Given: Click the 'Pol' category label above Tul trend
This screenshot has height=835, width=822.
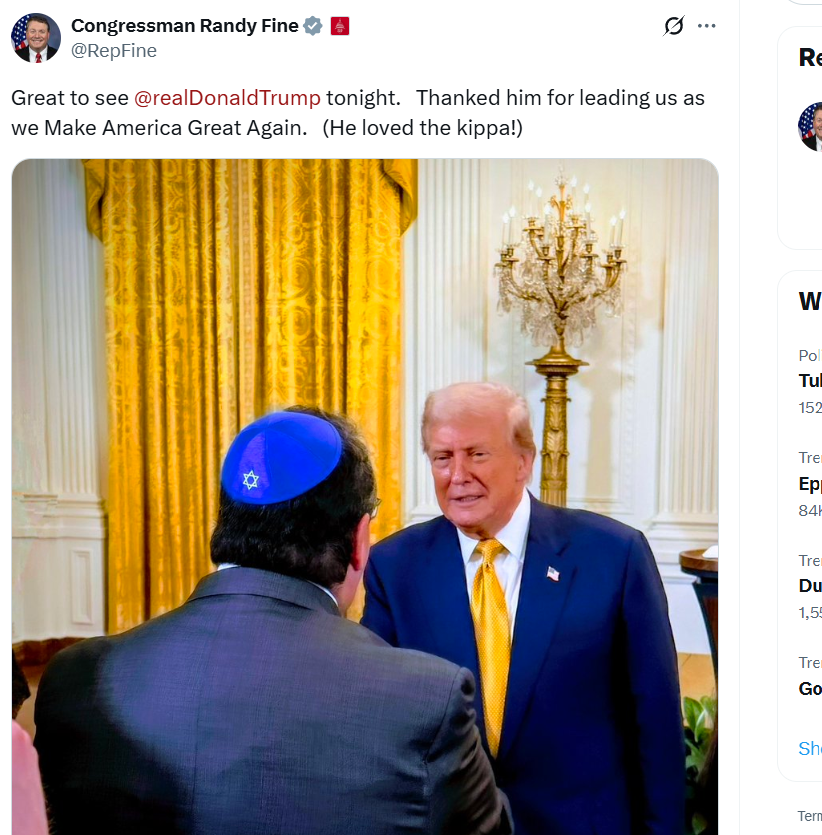Looking at the screenshot, I should click(810, 355).
